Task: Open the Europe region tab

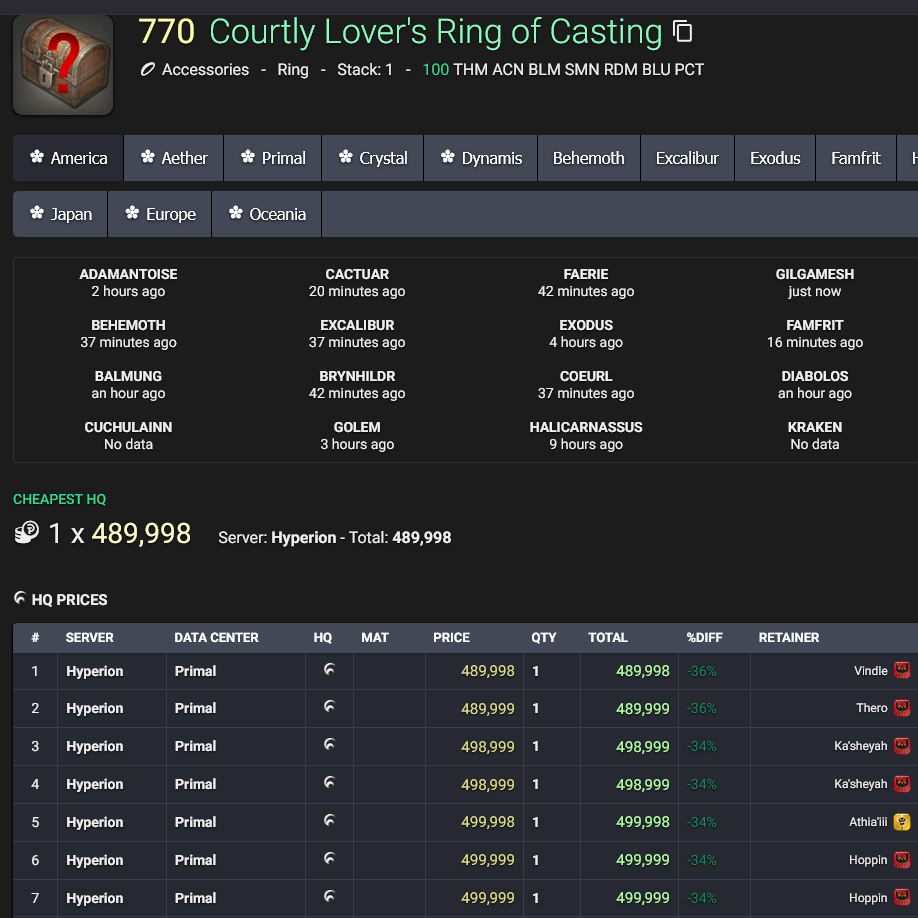Action: click(x=160, y=214)
